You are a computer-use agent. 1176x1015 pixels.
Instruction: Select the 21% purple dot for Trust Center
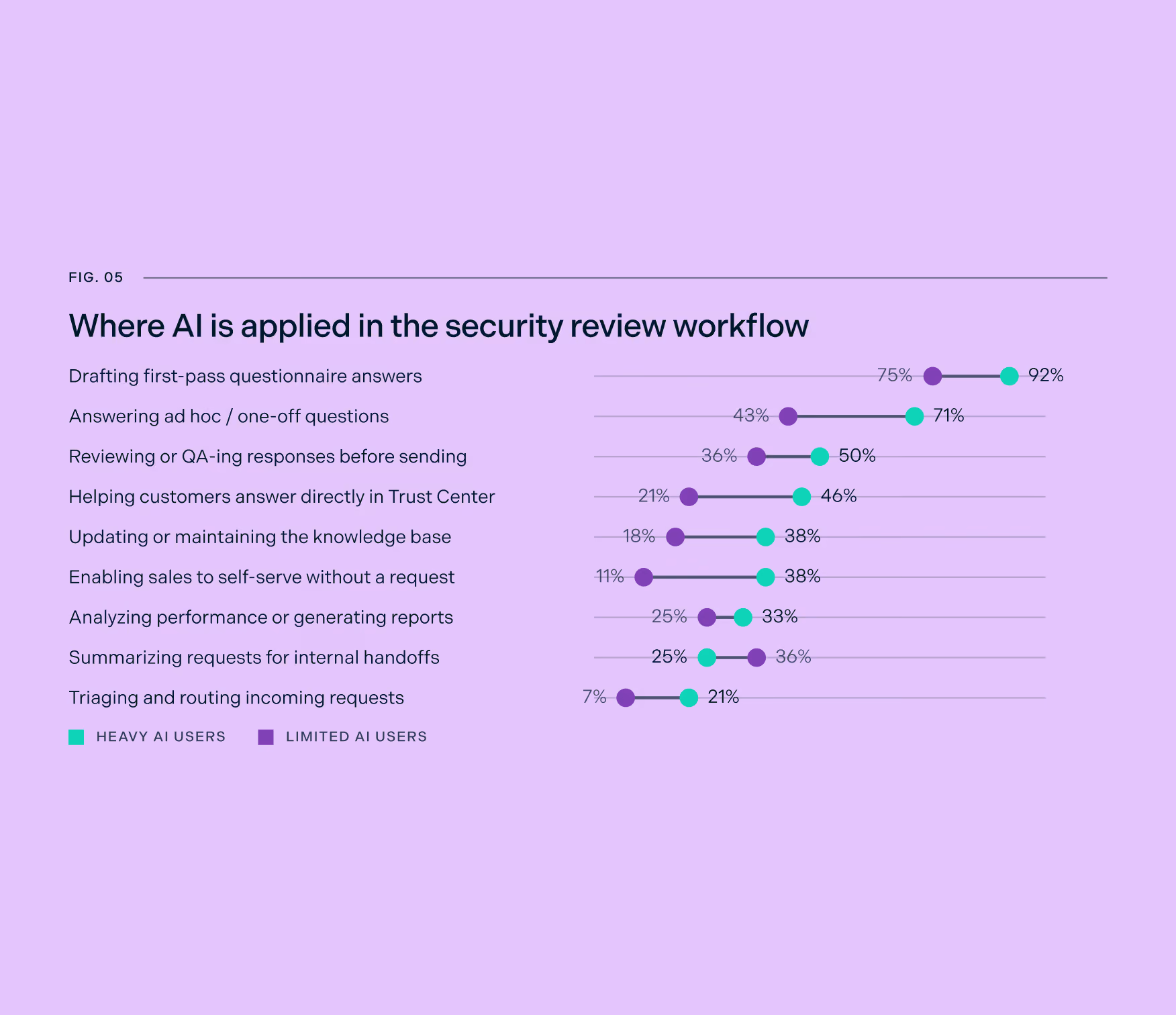pos(689,497)
